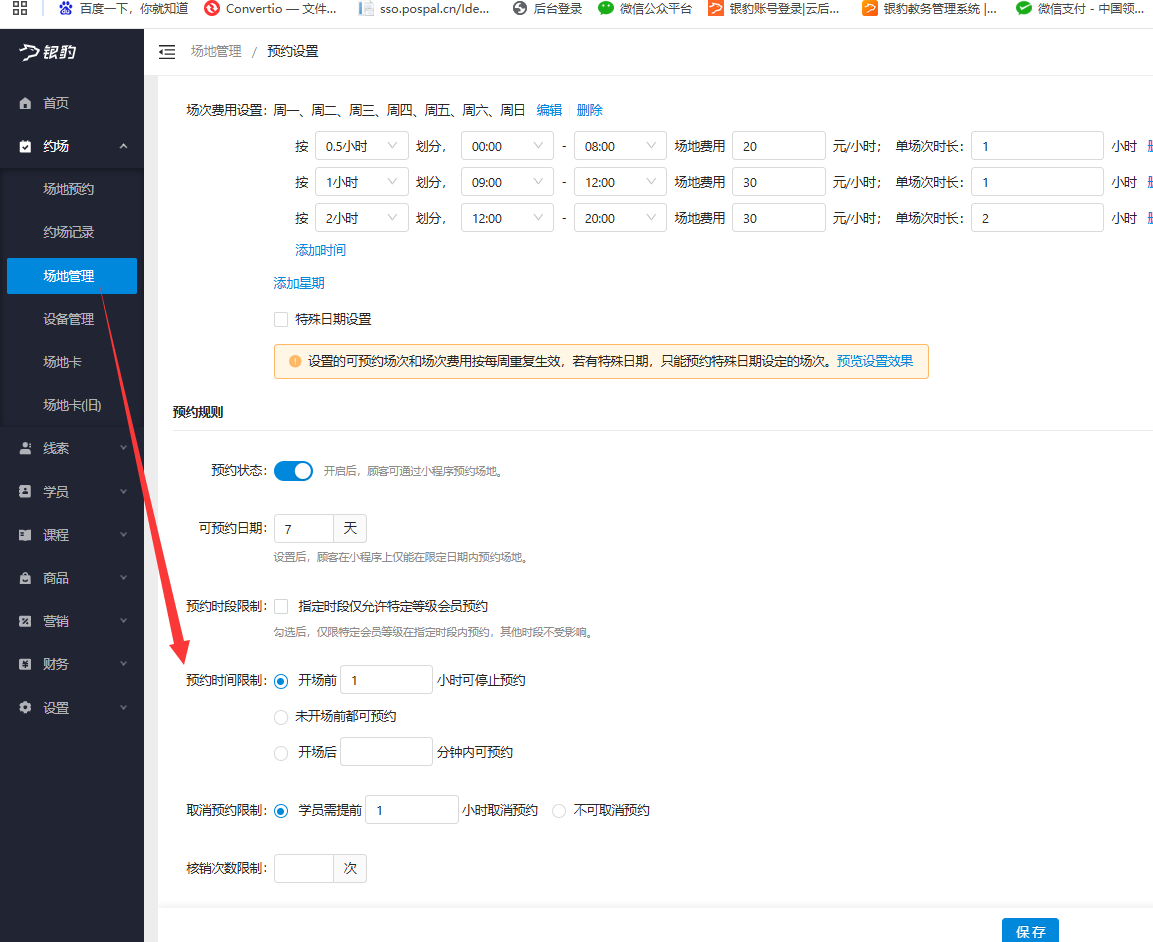Click the 财务 finance icon in sidebar
Image resolution: width=1153 pixels, height=942 pixels.
tap(26, 664)
